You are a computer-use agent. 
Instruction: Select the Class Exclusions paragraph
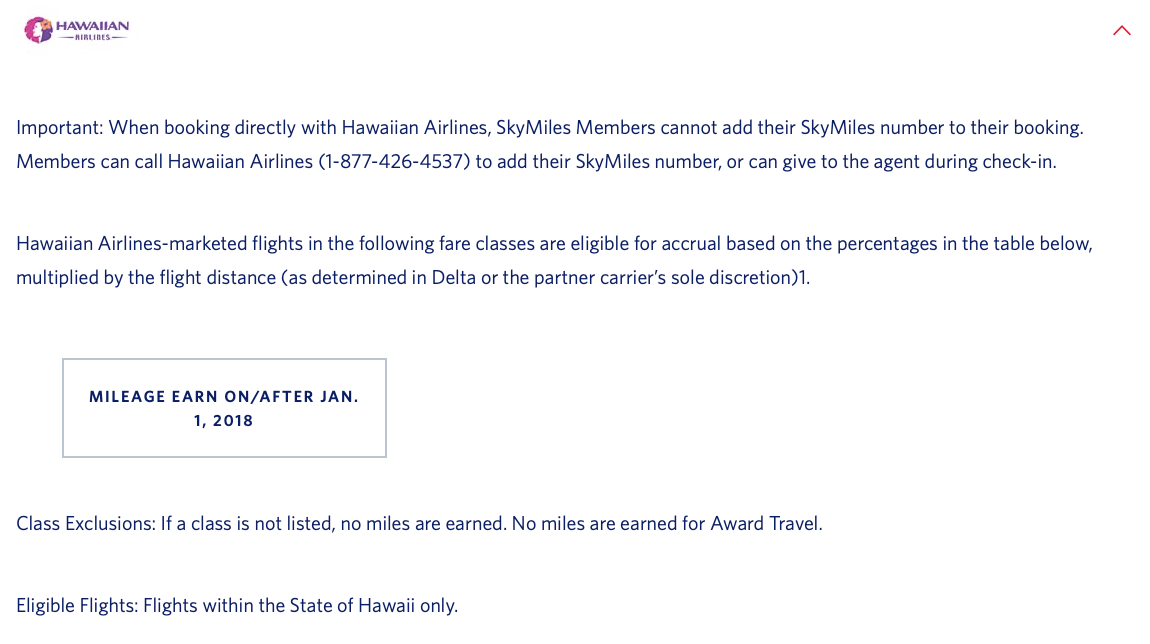point(419,522)
